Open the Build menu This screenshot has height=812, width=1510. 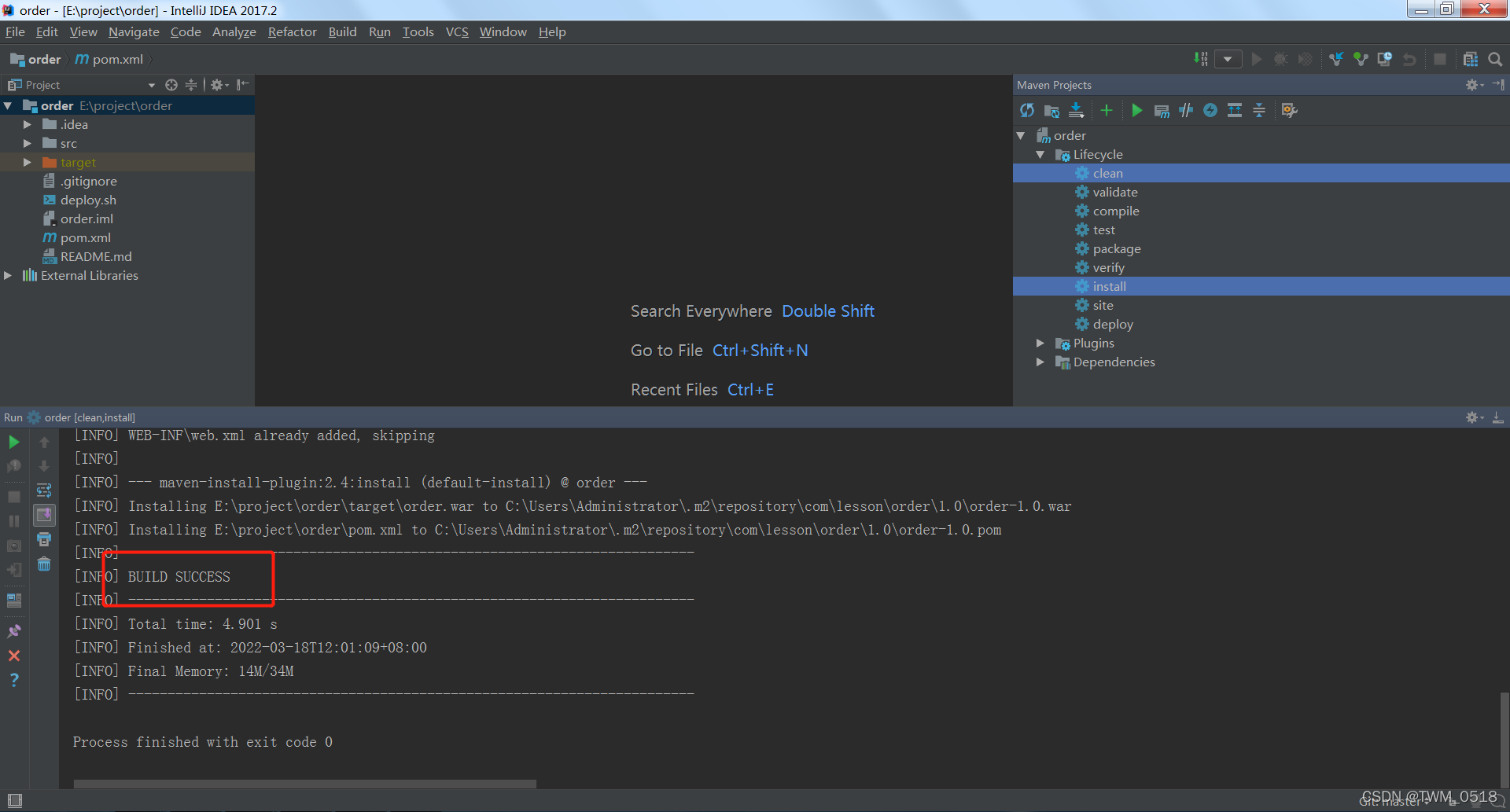click(x=342, y=32)
